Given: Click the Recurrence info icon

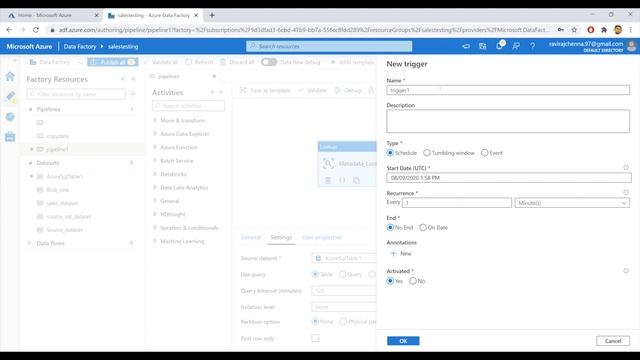Looking at the screenshot, I should coord(626,193).
